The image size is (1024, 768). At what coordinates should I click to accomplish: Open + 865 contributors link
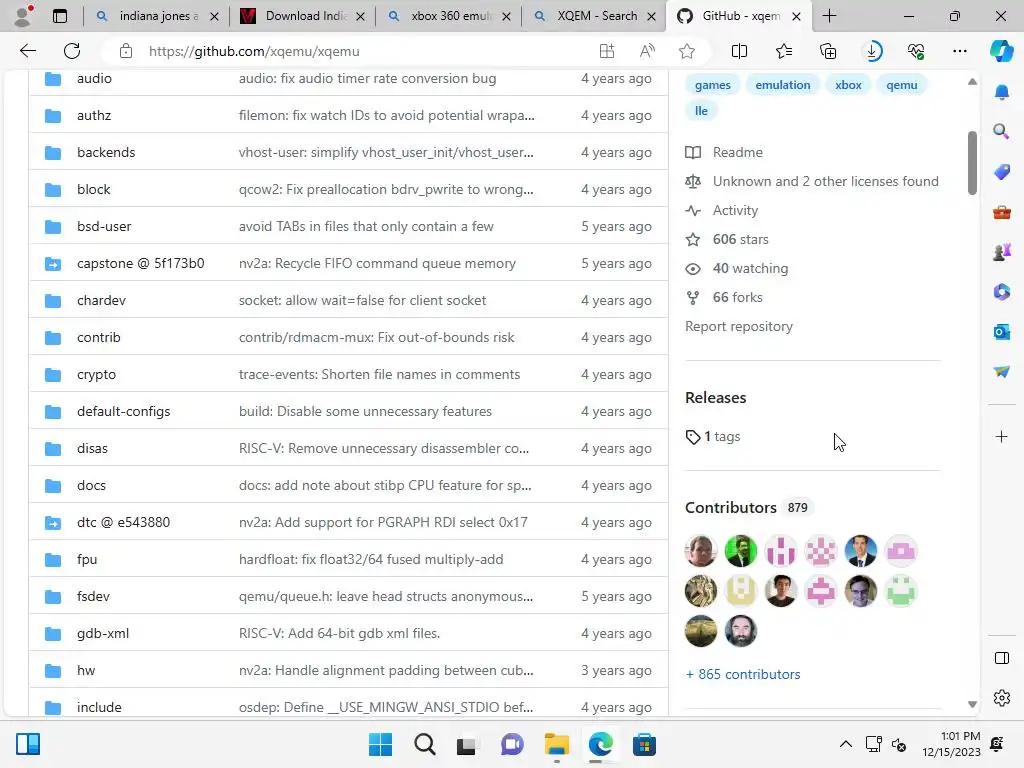point(743,674)
